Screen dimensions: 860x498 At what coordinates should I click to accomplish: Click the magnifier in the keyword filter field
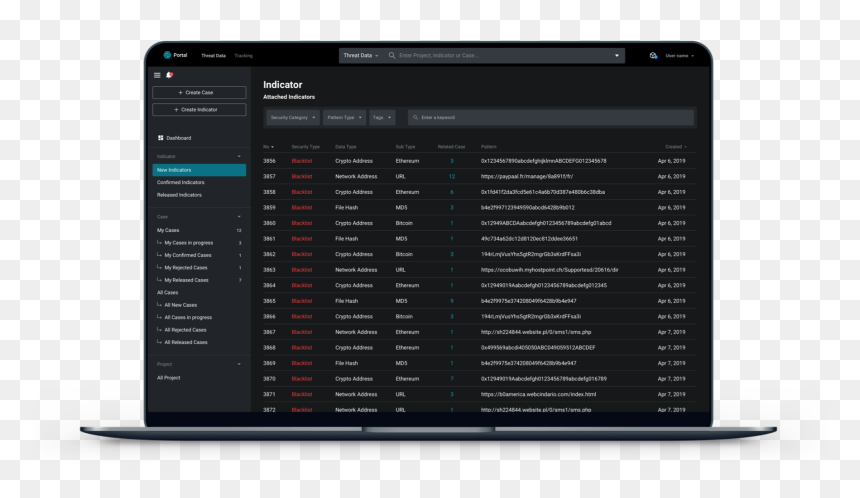(x=415, y=117)
